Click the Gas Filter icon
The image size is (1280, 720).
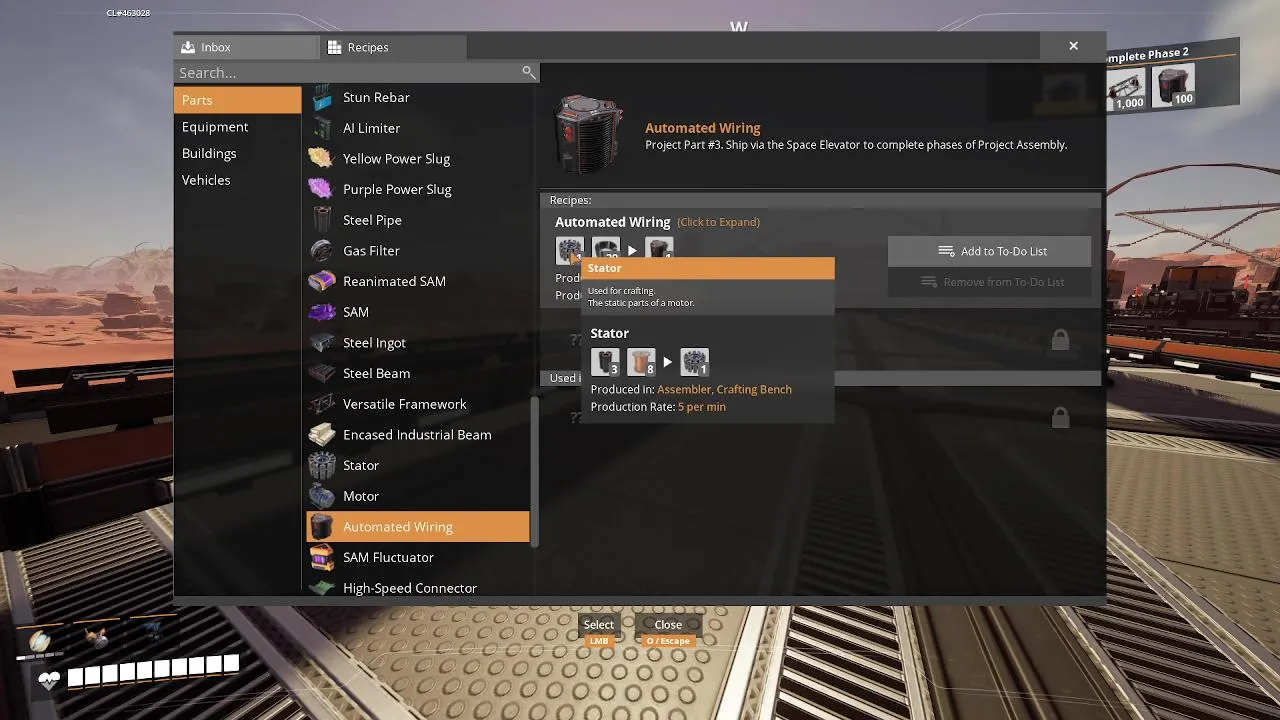tap(321, 251)
